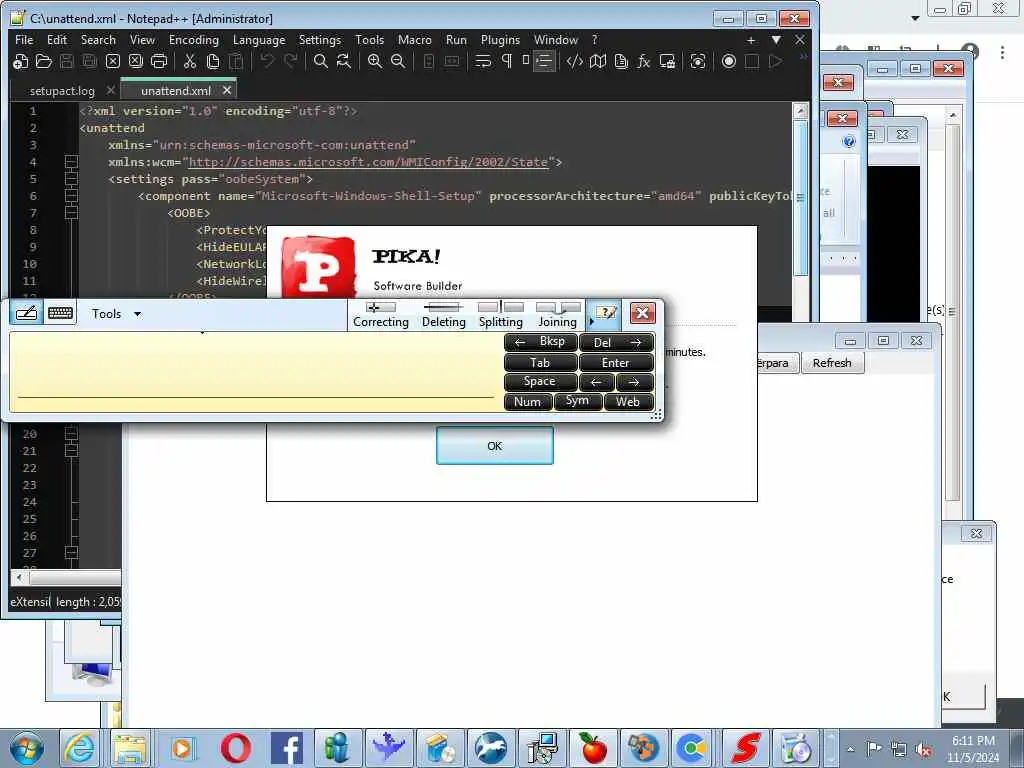
Task: Show the Deleting gesture demo
Action: pyautogui.click(x=443, y=315)
